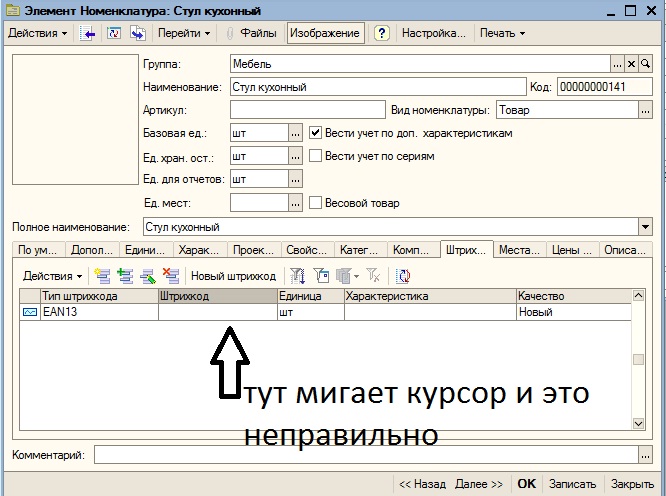Click the Новый штрихкод button
666x496 pixels.
(233, 276)
